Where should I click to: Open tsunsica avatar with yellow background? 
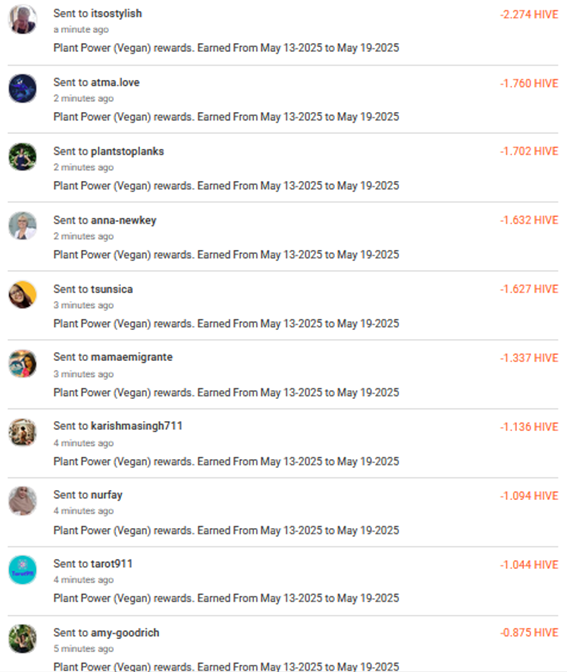23,295
